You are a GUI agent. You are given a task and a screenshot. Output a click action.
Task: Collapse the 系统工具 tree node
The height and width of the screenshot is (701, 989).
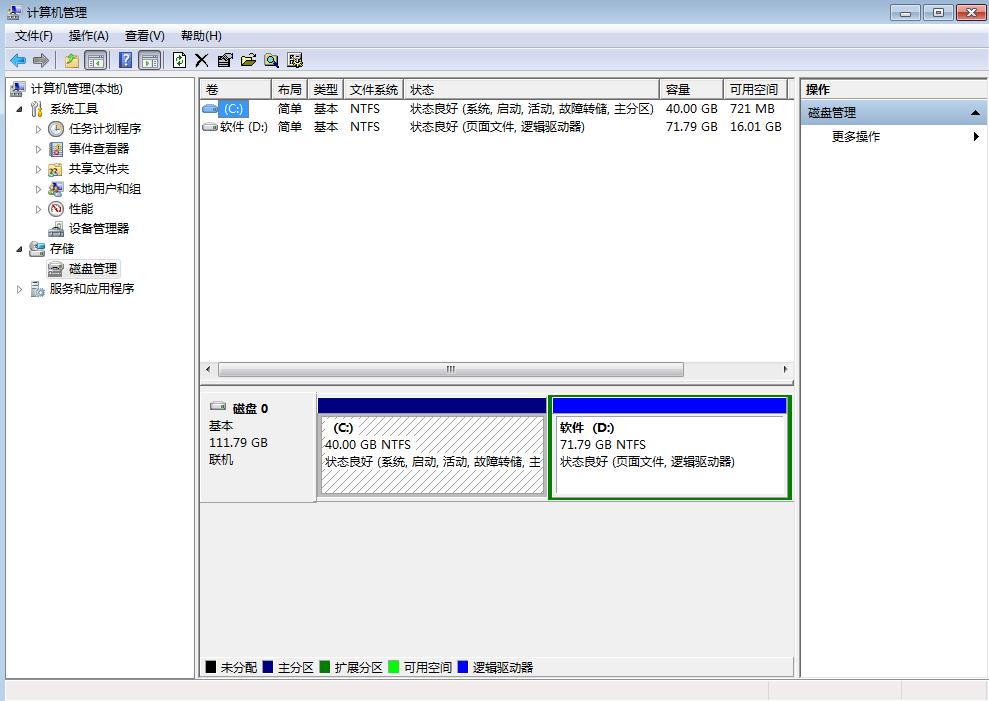coord(20,109)
